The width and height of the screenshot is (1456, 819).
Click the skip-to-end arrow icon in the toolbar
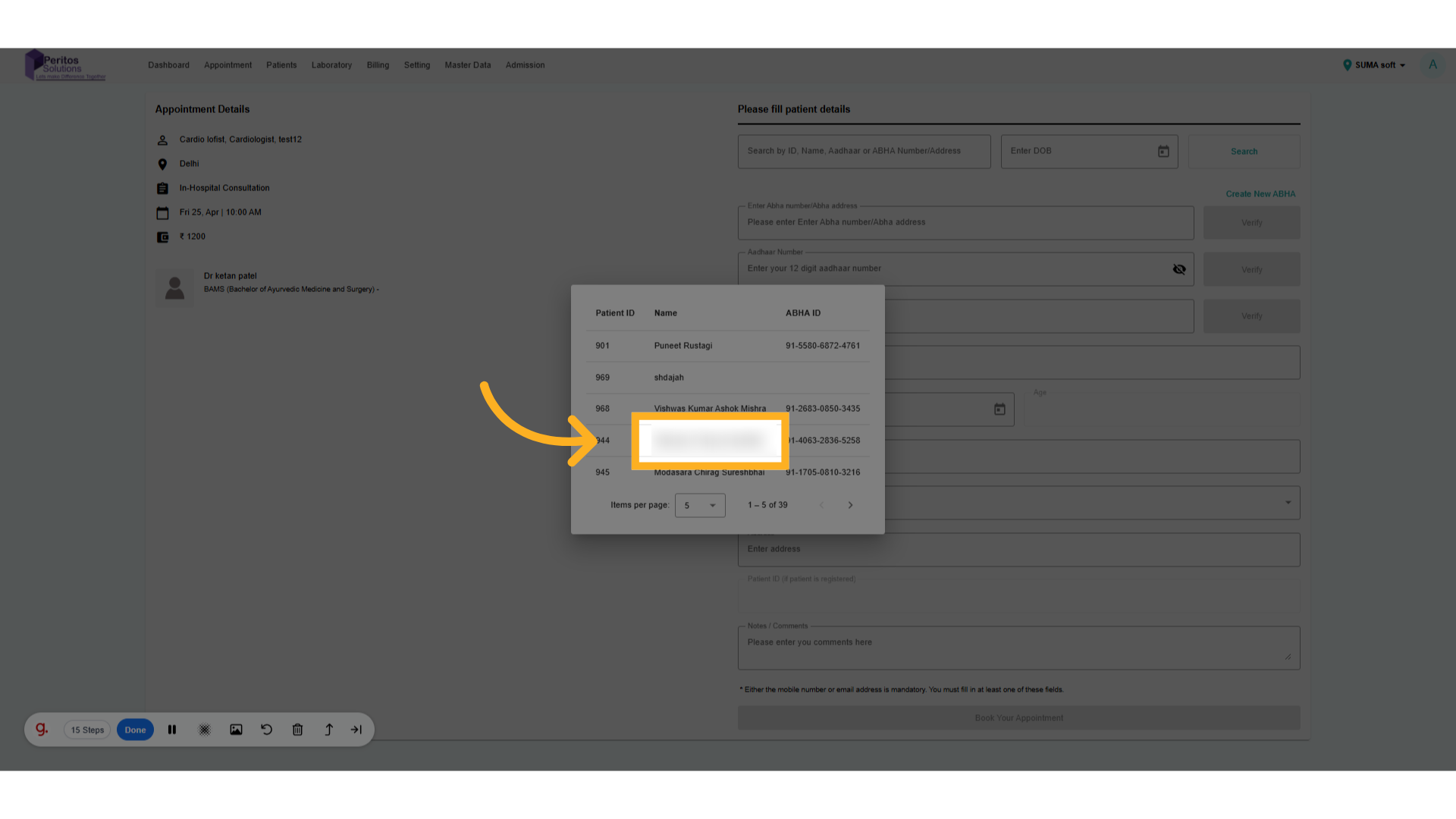pyautogui.click(x=356, y=730)
